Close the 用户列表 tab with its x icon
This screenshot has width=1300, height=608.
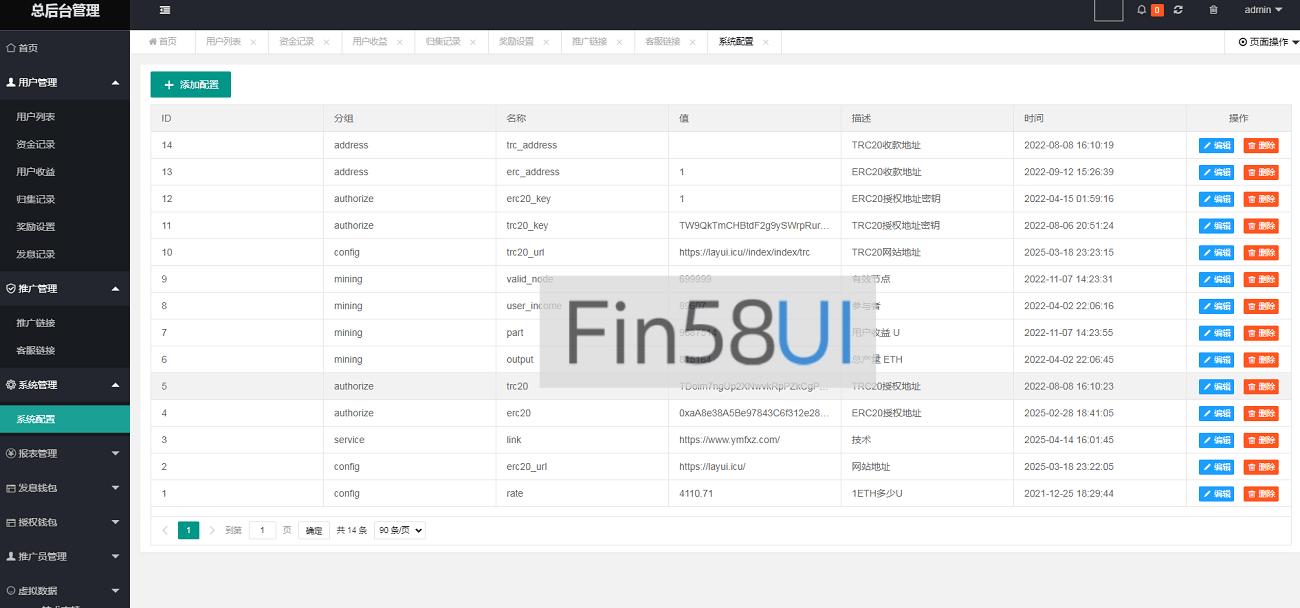click(253, 42)
